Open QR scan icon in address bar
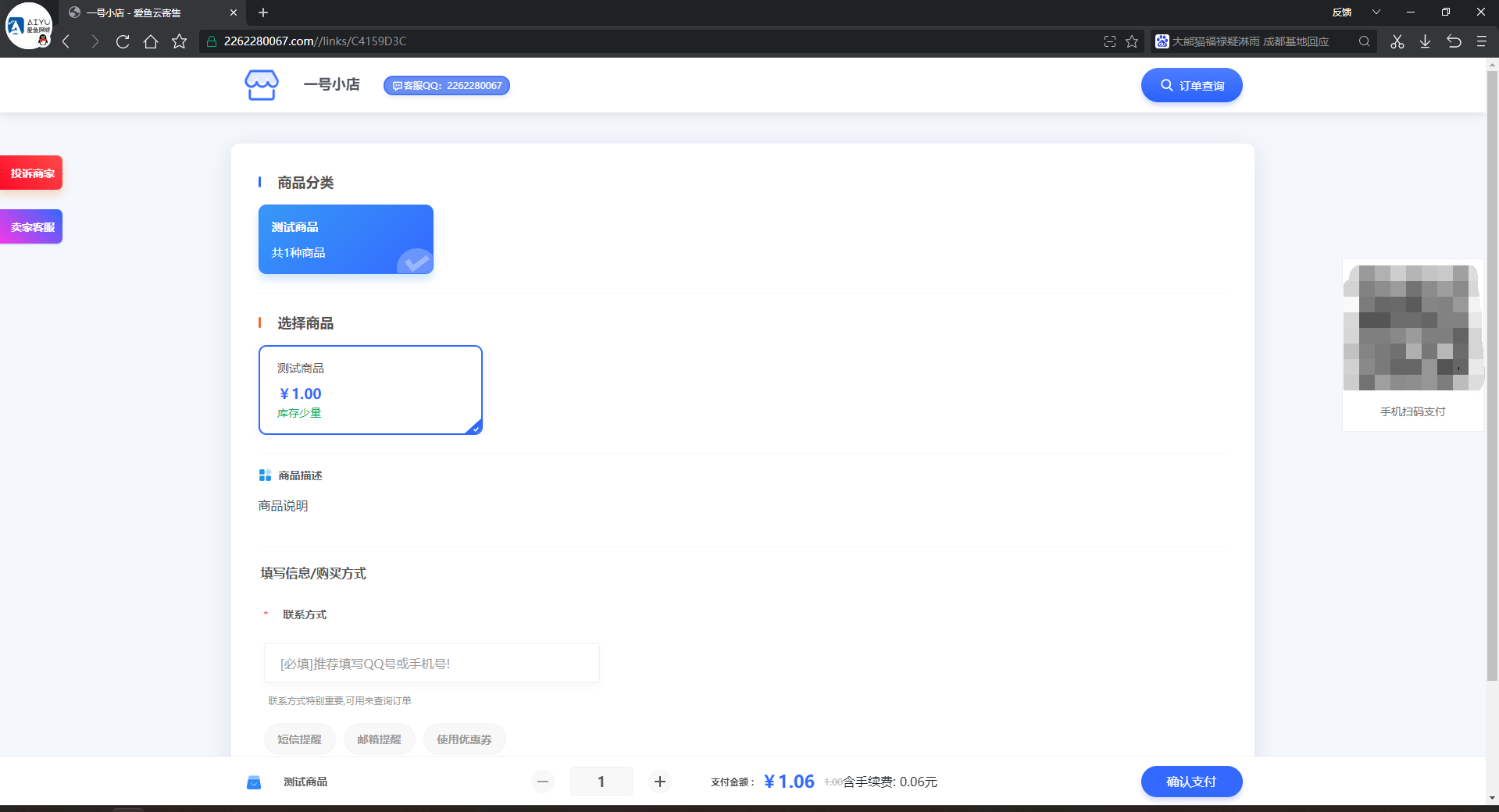 click(1110, 41)
